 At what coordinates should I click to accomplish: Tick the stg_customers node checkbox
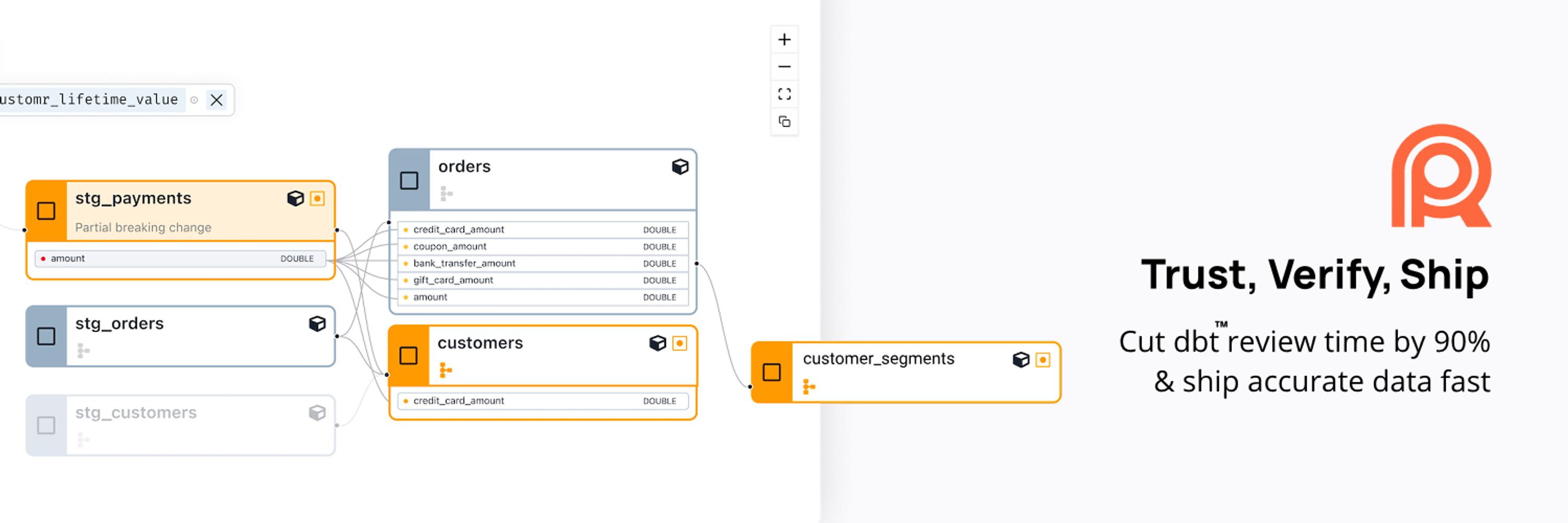point(47,425)
